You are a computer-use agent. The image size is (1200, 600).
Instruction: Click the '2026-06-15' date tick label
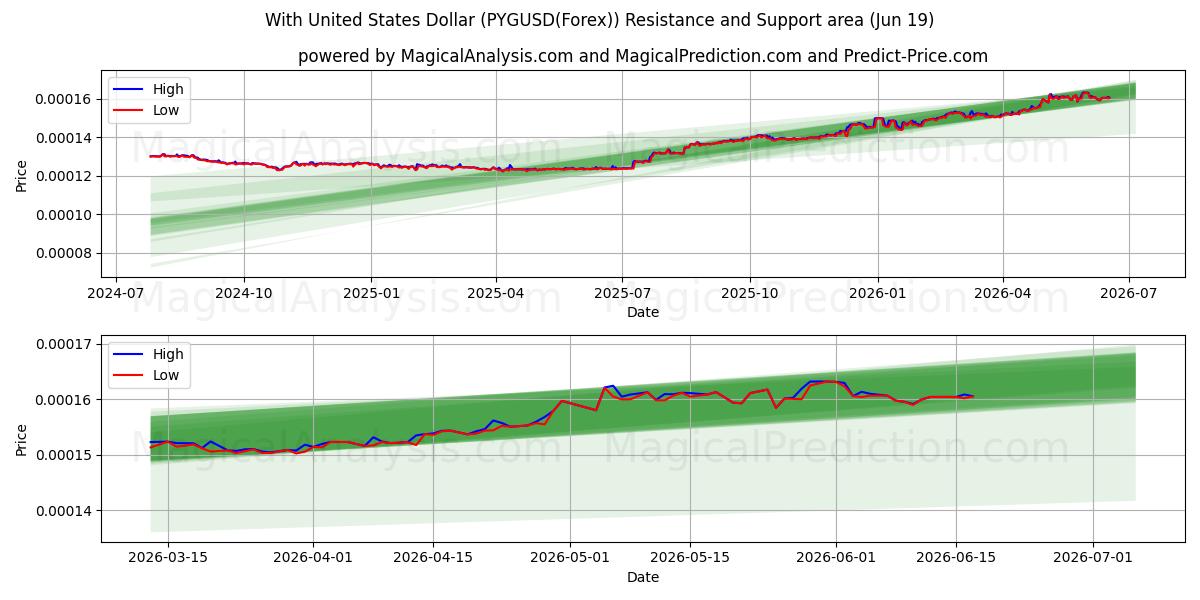pos(956,558)
